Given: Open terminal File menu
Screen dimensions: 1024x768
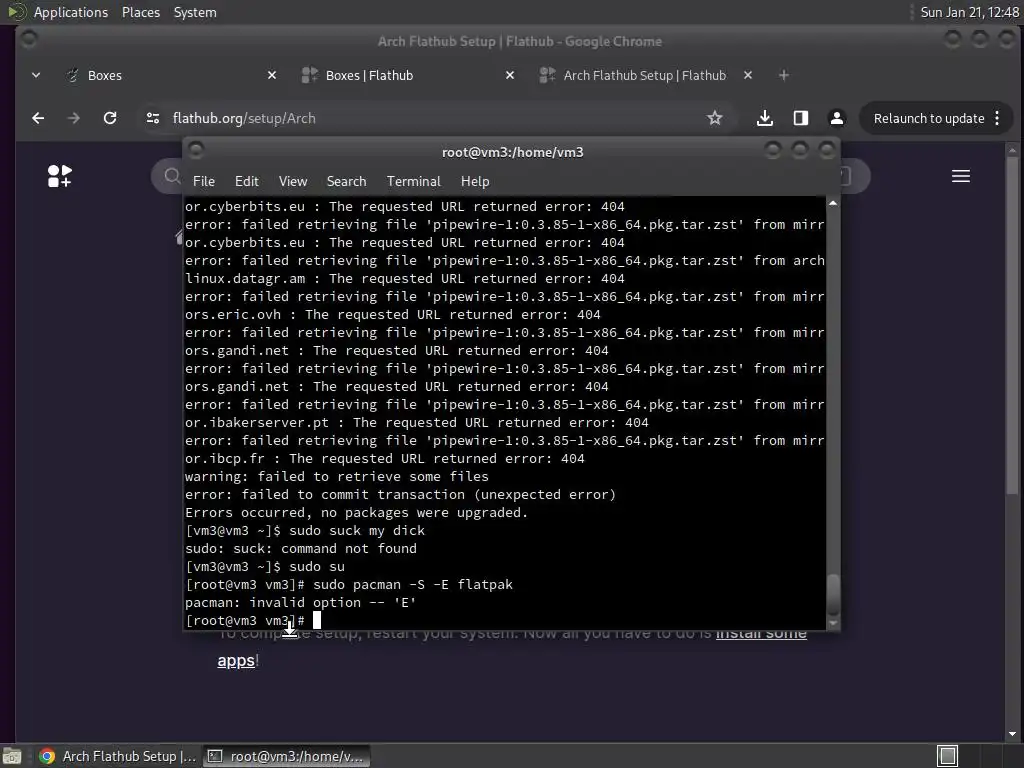Looking at the screenshot, I should (x=204, y=181).
